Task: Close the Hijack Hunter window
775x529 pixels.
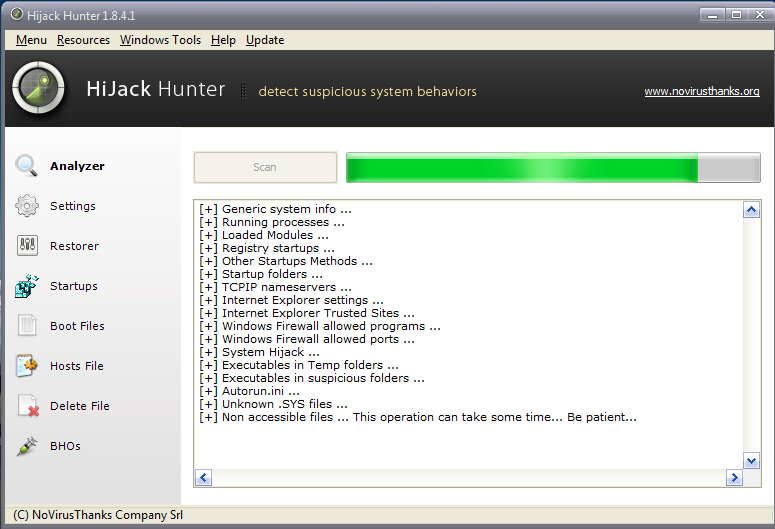Action: pyautogui.click(x=760, y=15)
